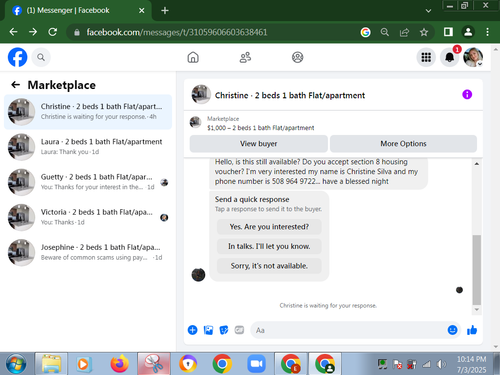This screenshot has width=500, height=375.
Task: Open a new browser tab
Action: point(165,11)
